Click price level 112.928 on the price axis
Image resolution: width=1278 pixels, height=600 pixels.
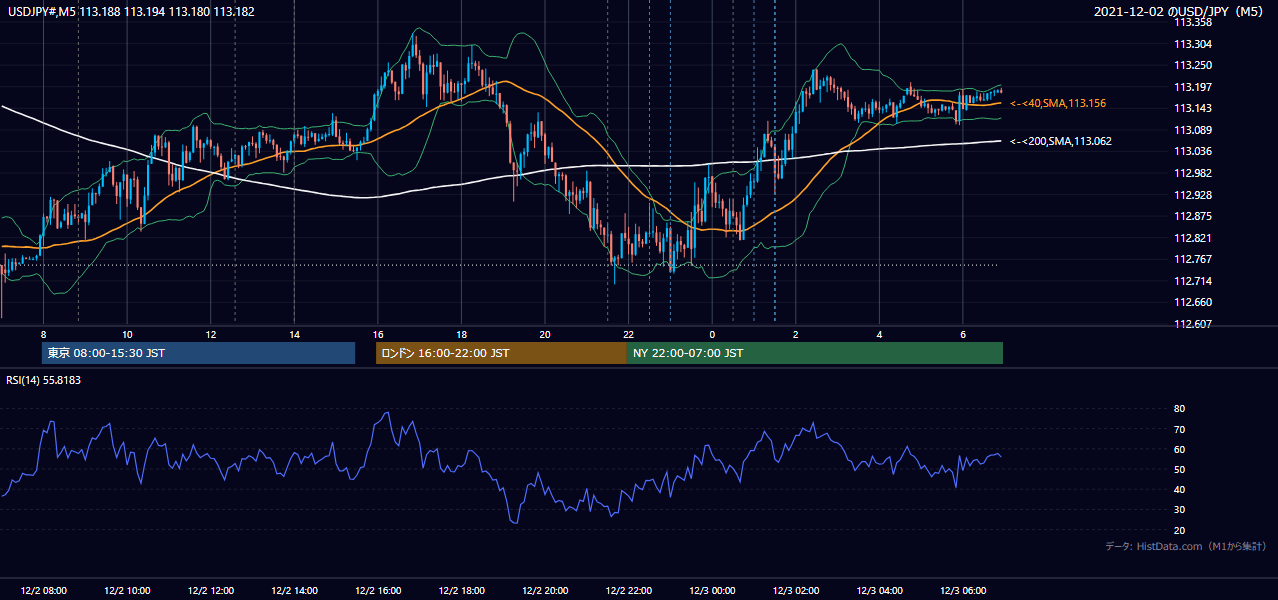[1192, 195]
